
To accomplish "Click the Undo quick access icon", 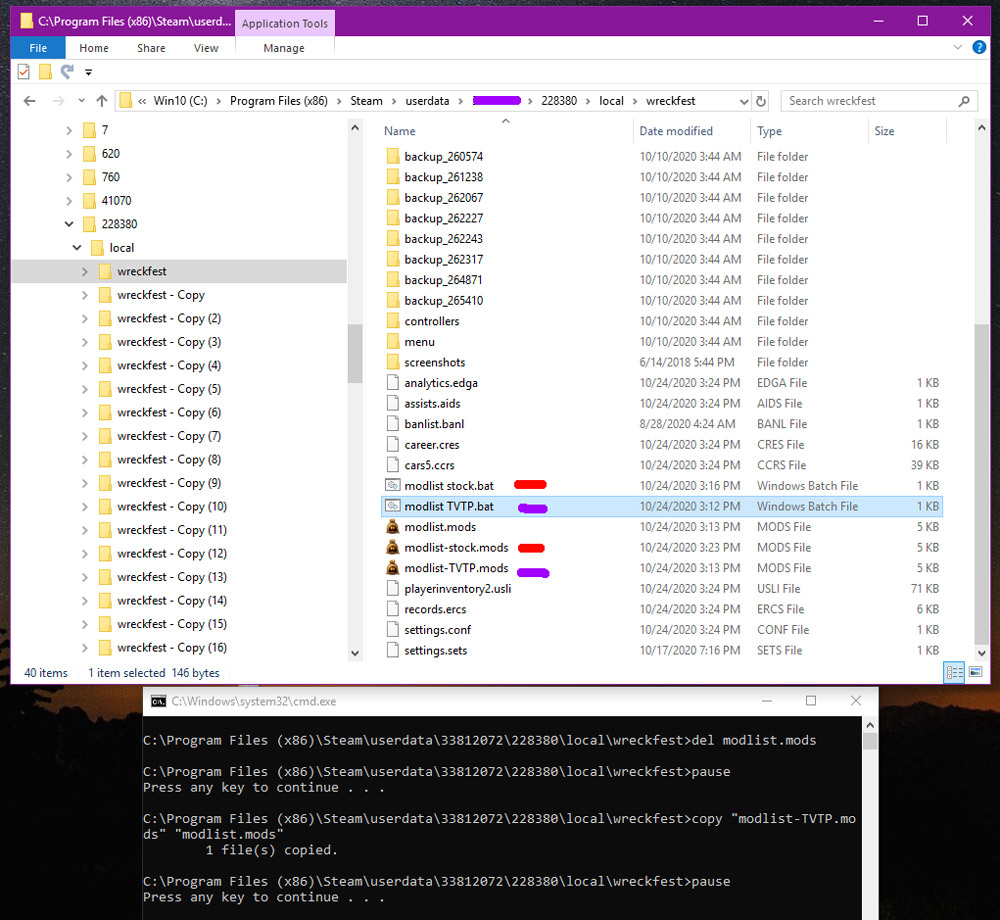I will pos(67,71).
